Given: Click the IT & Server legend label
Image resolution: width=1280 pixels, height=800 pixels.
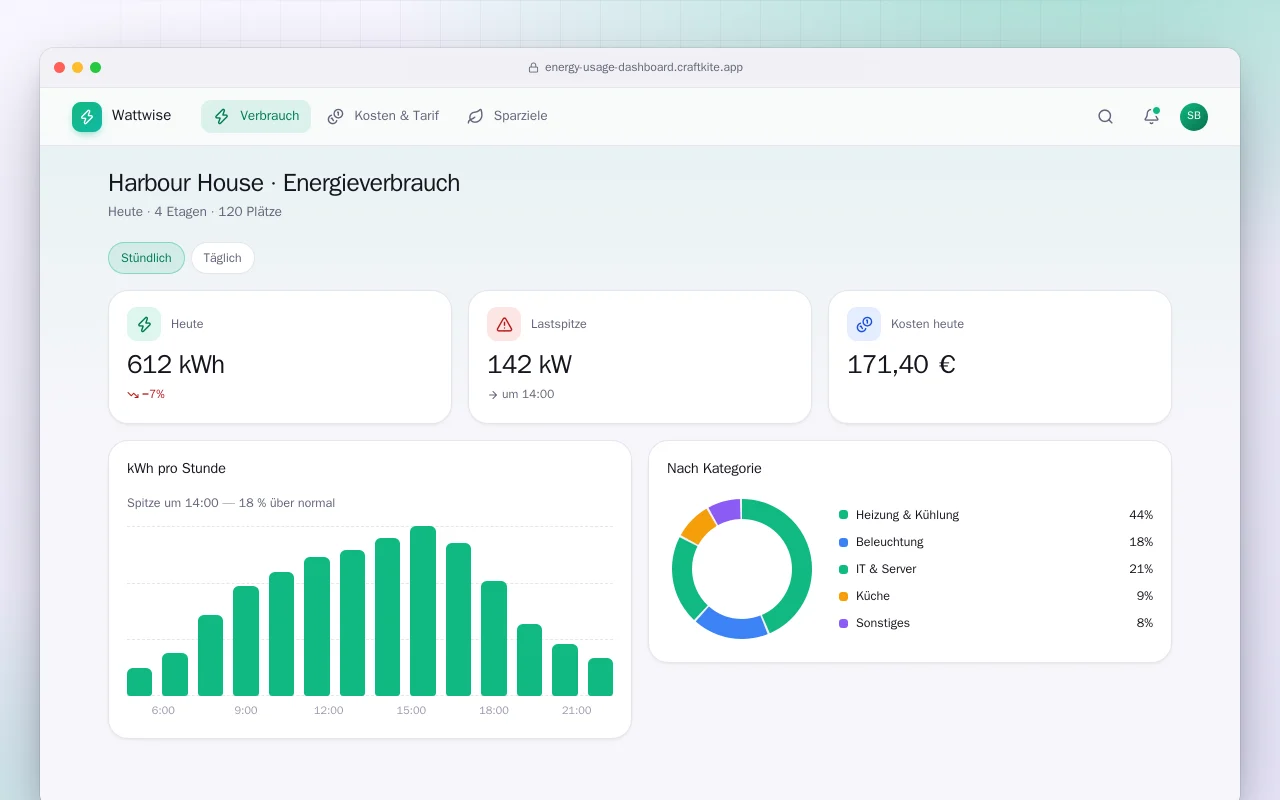Looking at the screenshot, I should (886, 569).
